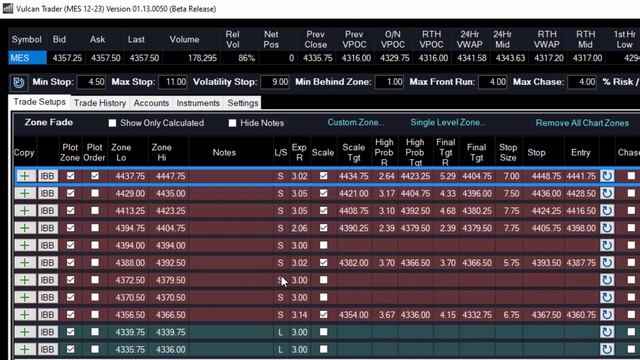Screen dimensions: 640x360
Task: Enable Plot Order for zone 4356.50
Action: point(95,315)
